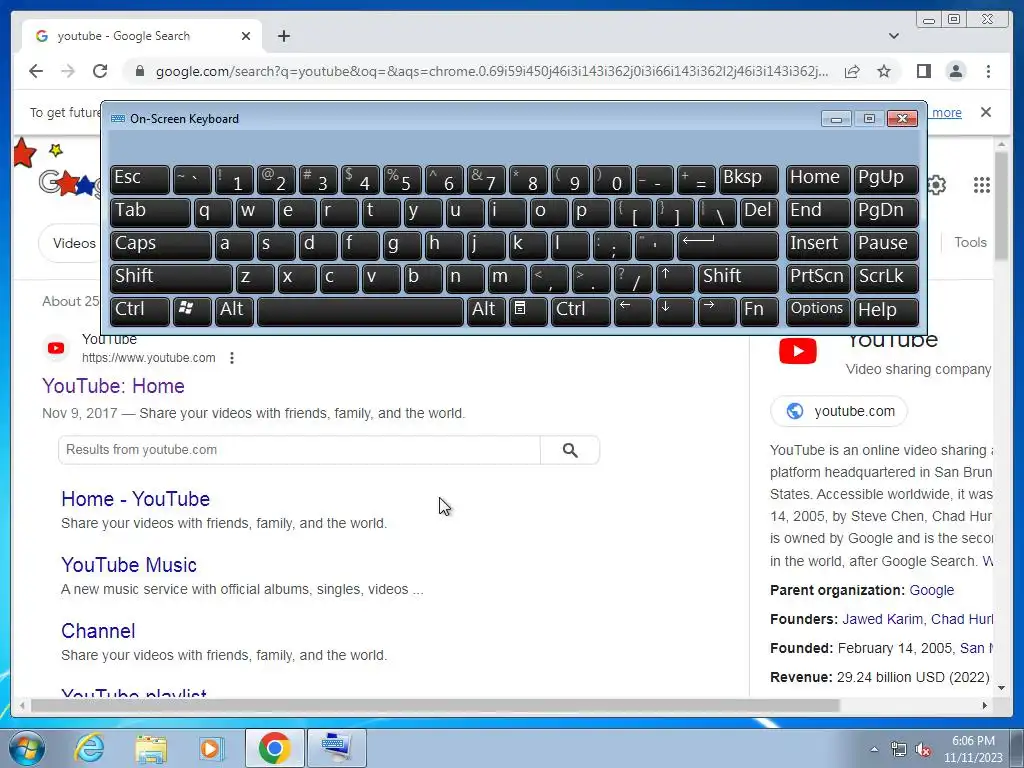Toggle the Fn key on keyboard
The image size is (1024, 768).
point(760,311)
